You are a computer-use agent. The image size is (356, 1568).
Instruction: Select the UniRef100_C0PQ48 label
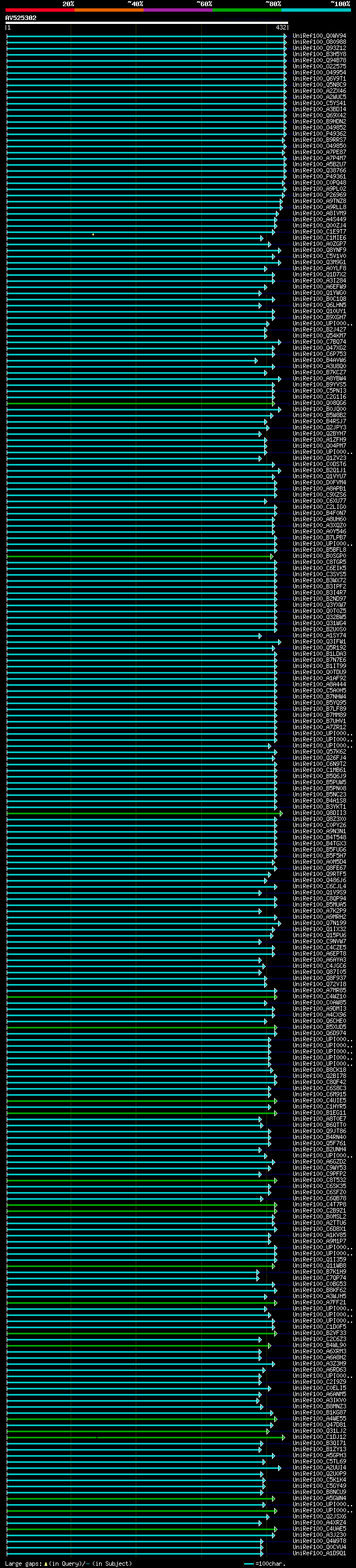tap(319, 182)
